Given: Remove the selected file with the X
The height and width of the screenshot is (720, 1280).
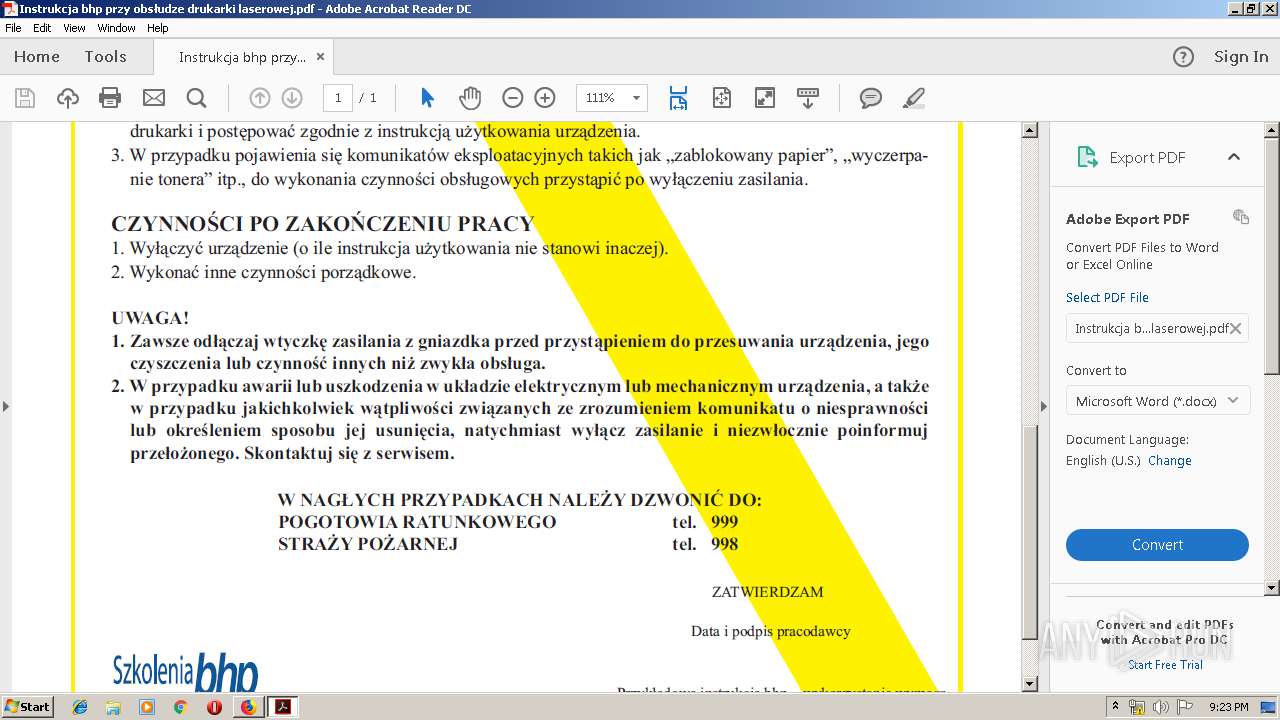Looking at the screenshot, I should pos(1236,328).
